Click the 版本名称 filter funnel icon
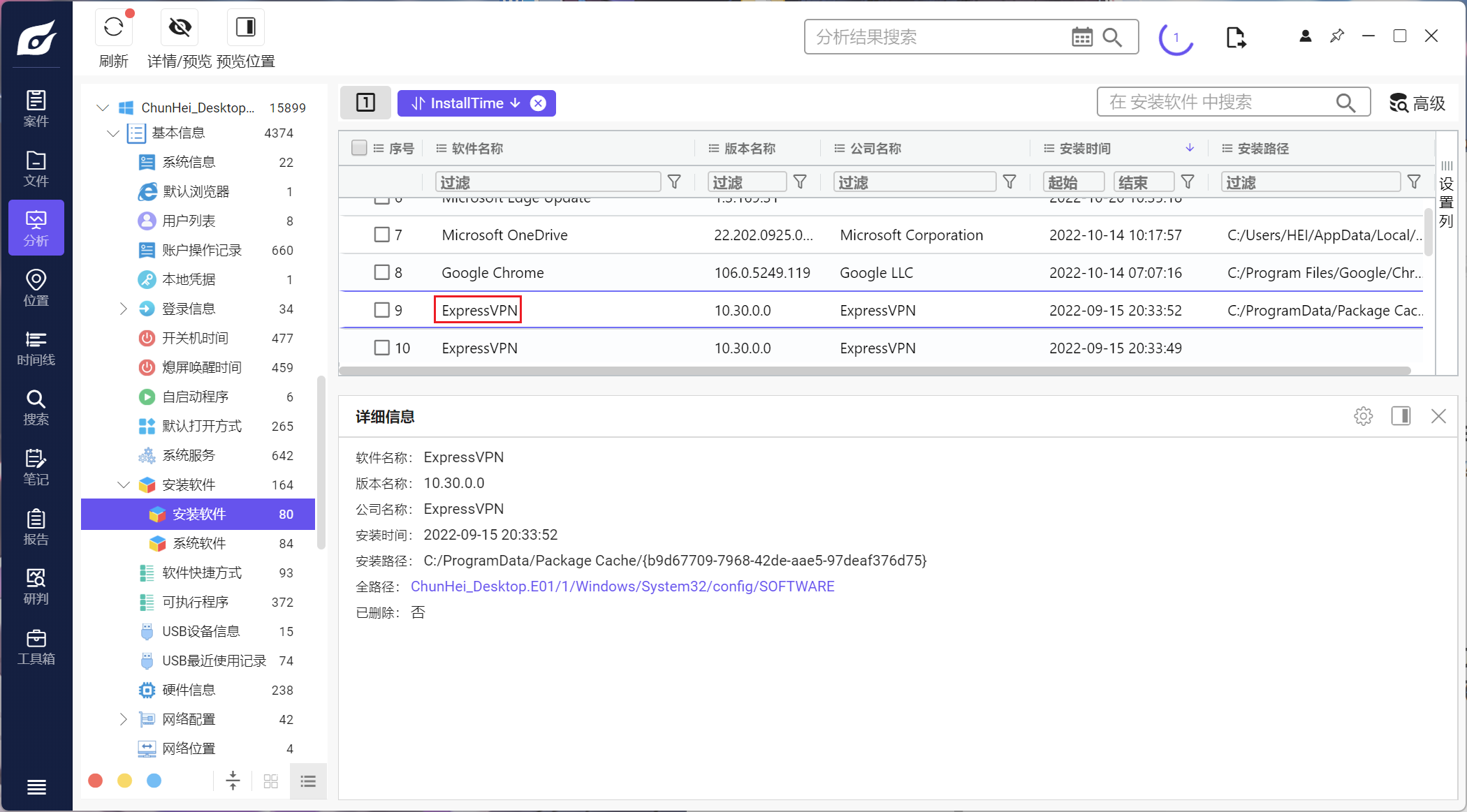The image size is (1467, 812). click(800, 182)
